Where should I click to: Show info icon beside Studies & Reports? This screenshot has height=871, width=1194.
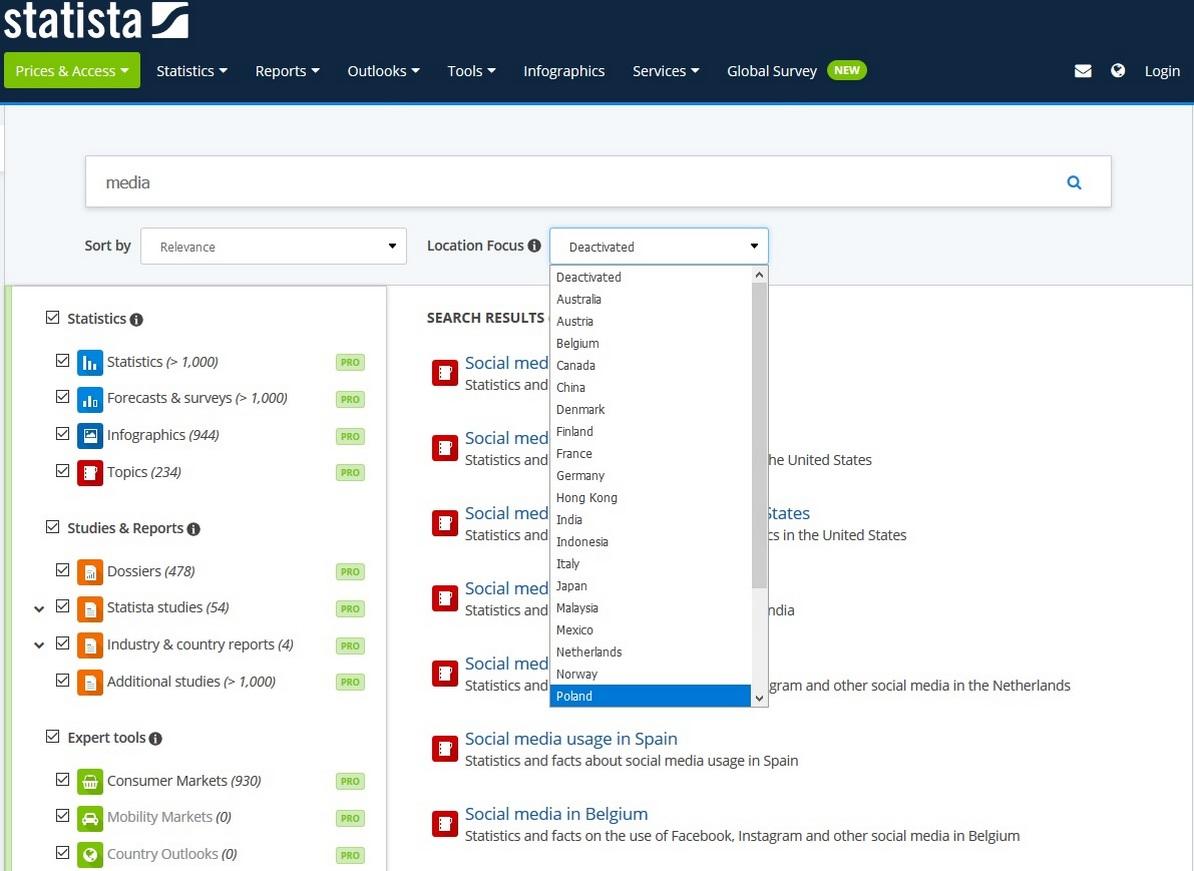[193, 528]
